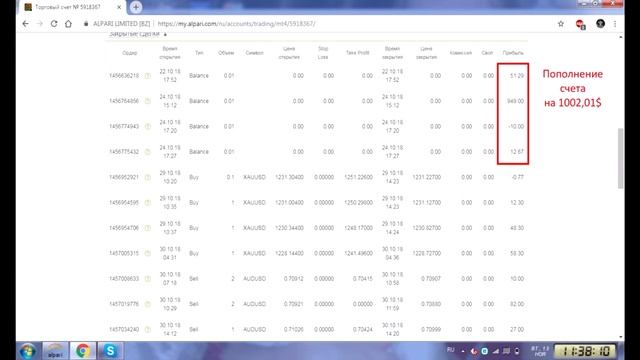View the site security lock info
This screenshot has width=640, height=360.
(86, 24)
